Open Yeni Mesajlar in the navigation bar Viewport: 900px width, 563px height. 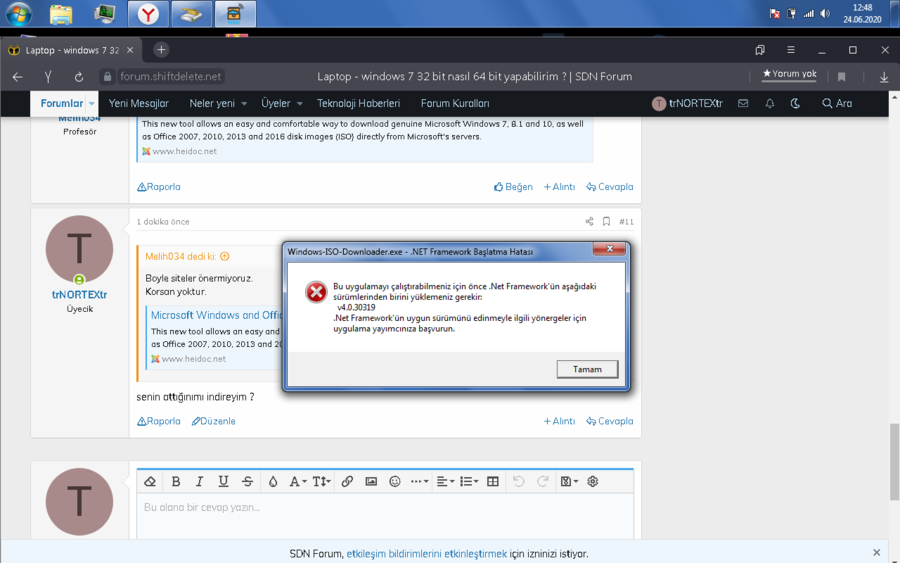[x=138, y=103]
